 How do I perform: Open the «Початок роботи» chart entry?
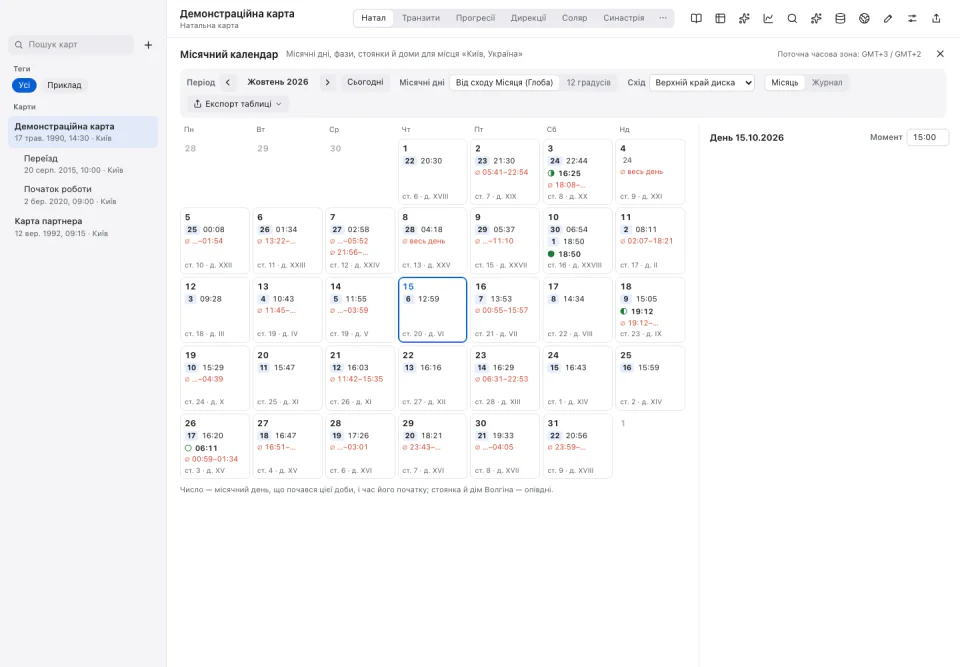pyautogui.click(x=83, y=195)
